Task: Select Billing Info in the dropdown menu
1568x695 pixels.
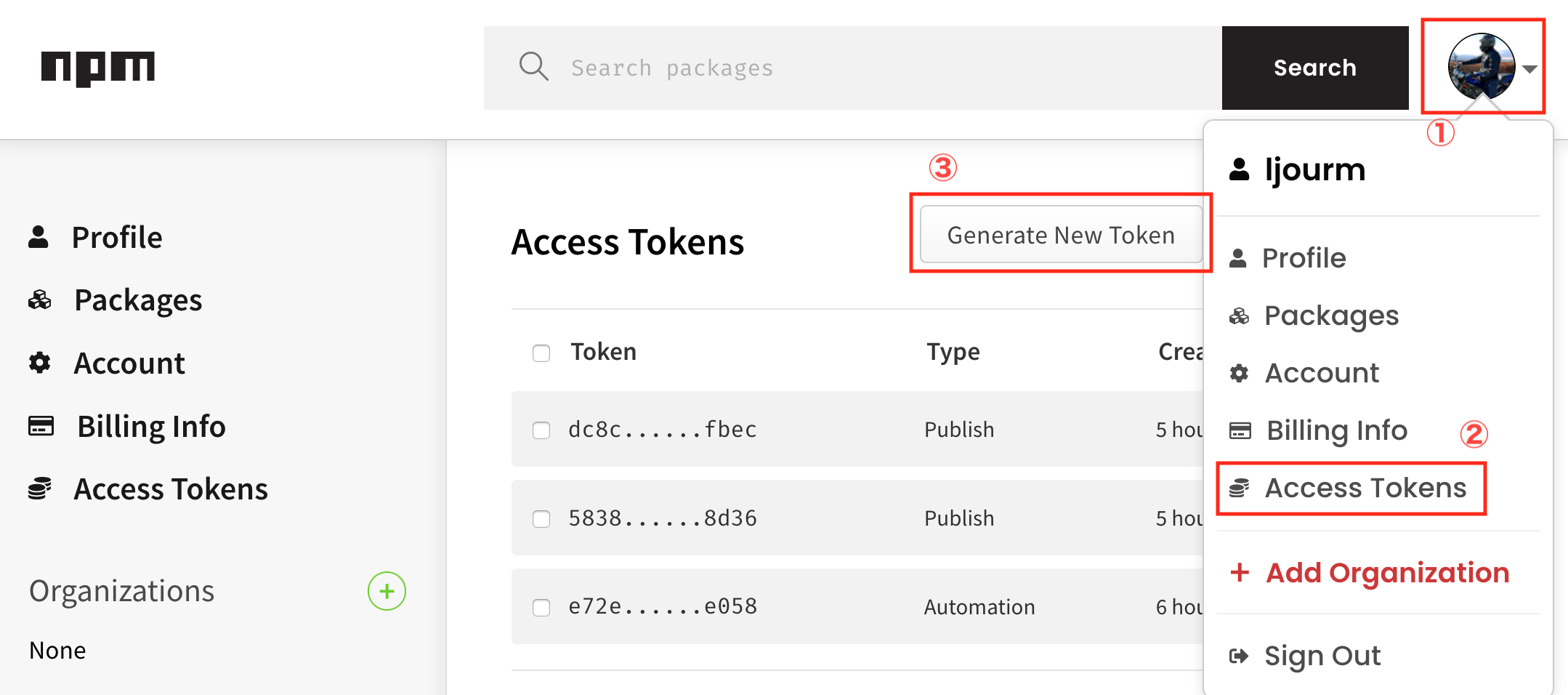Action: click(1335, 430)
